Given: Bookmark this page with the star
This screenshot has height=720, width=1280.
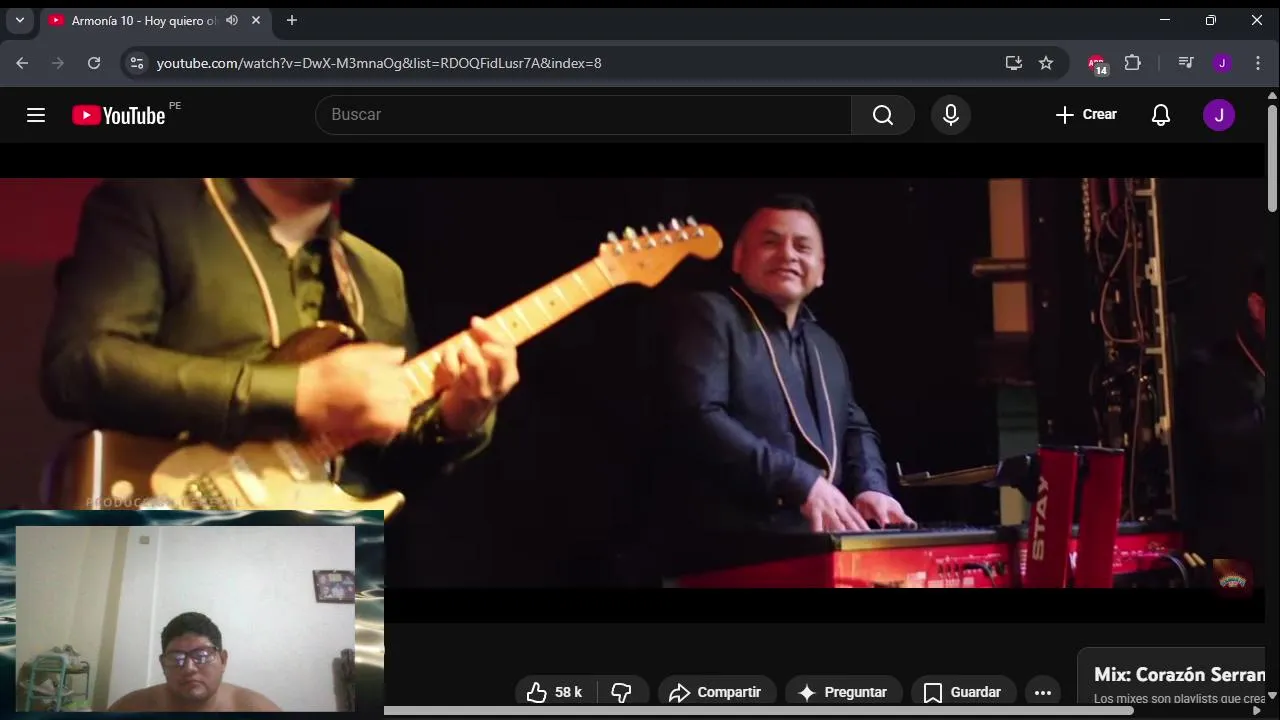Looking at the screenshot, I should 1046,63.
